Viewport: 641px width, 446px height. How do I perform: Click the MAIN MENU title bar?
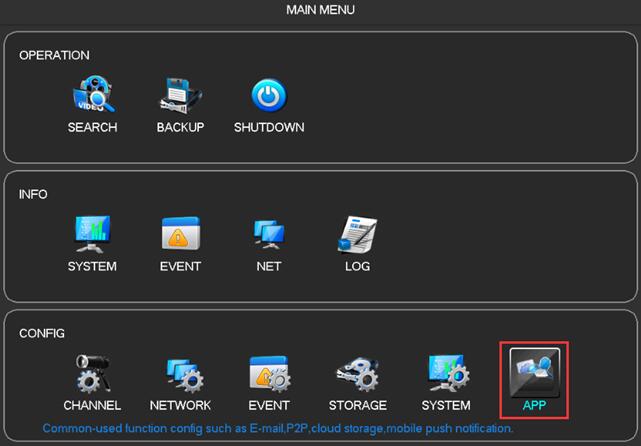pyautogui.click(x=320, y=10)
